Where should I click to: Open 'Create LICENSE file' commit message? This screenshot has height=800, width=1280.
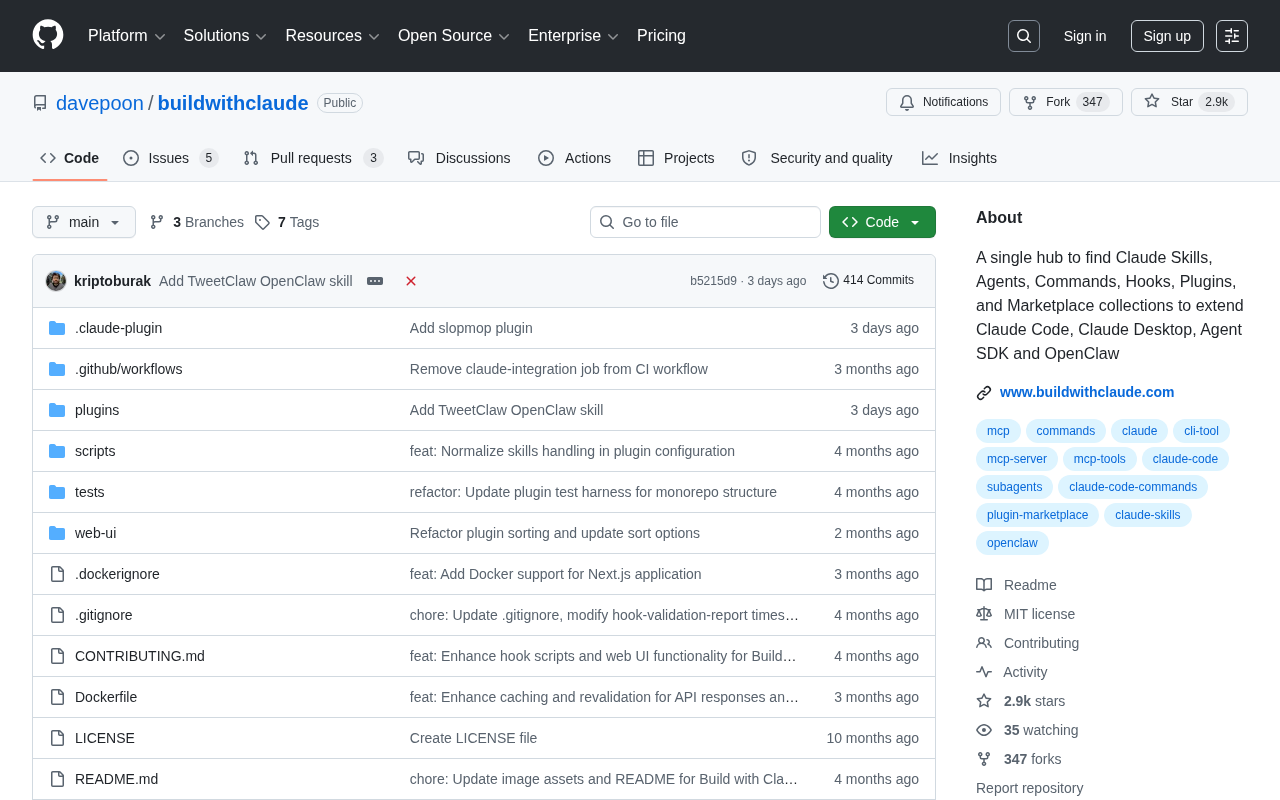point(473,738)
